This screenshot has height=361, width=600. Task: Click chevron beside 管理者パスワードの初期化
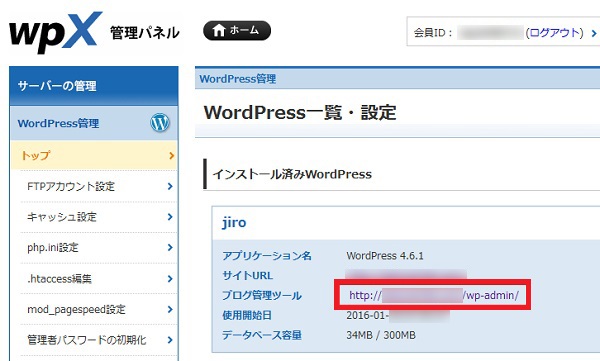170,340
